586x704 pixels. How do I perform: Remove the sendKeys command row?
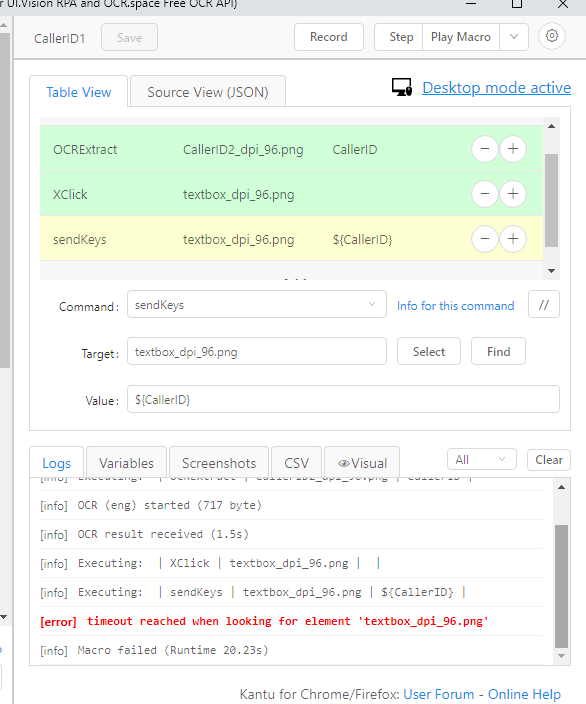click(x=485, y=238)
